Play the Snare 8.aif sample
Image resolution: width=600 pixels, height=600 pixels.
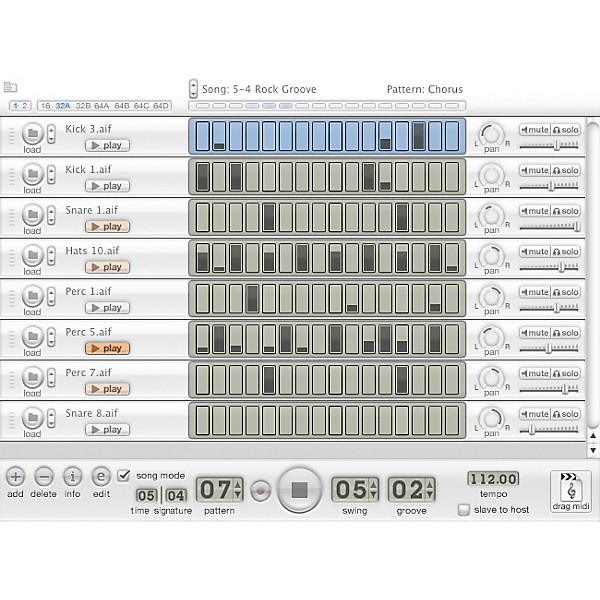pyautogui.click(x=108, y=430)
